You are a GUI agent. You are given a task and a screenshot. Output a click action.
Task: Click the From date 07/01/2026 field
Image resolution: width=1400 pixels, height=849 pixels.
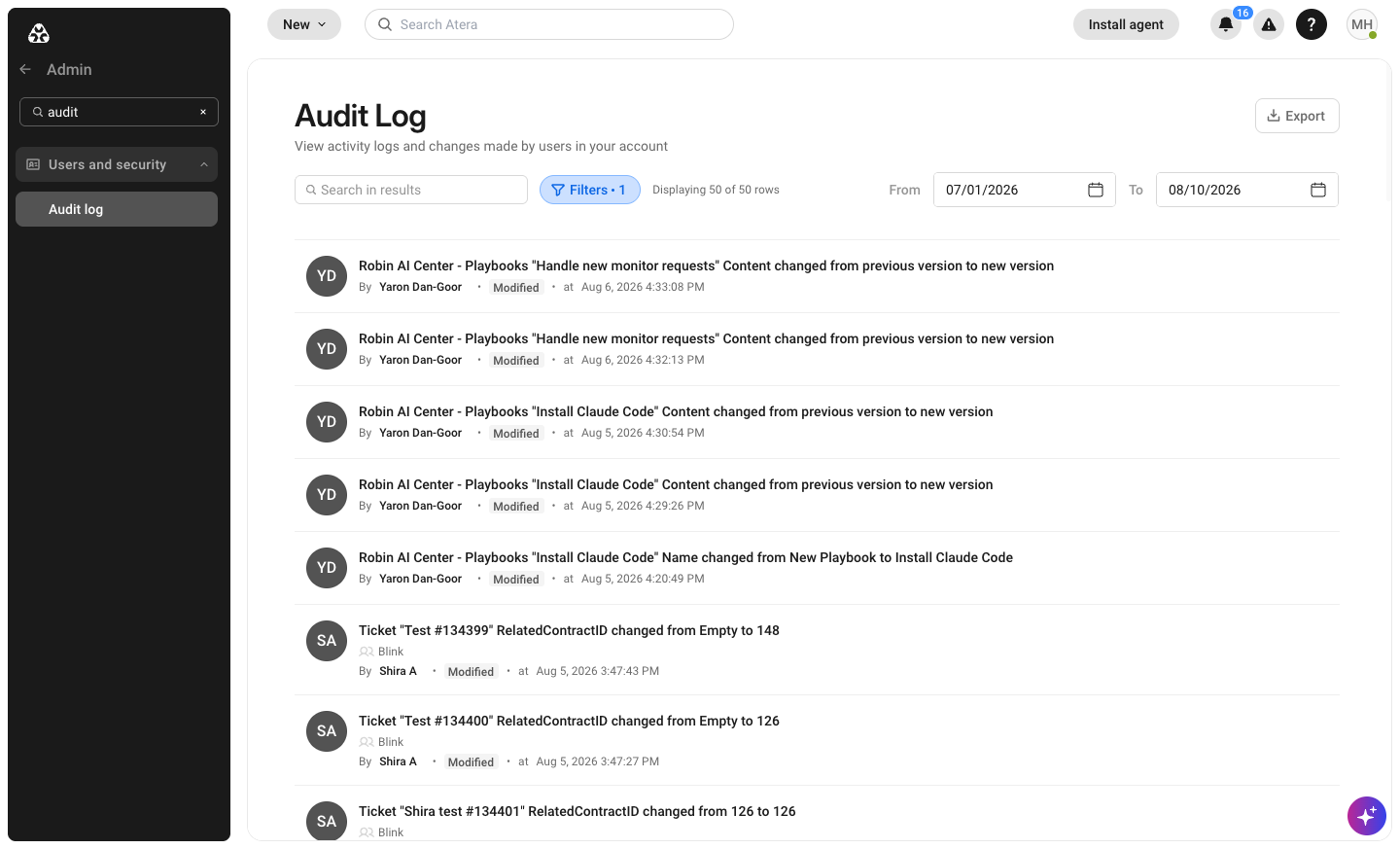tap(1025, 190)
